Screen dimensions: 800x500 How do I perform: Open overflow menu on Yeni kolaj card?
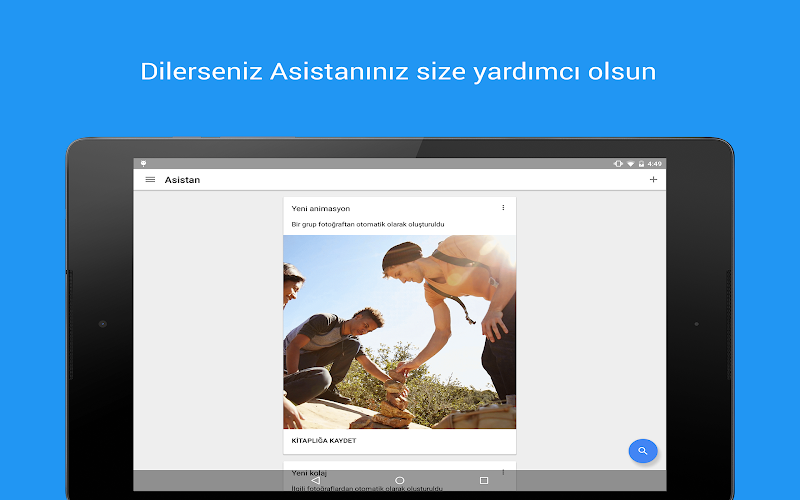[503, 472]
